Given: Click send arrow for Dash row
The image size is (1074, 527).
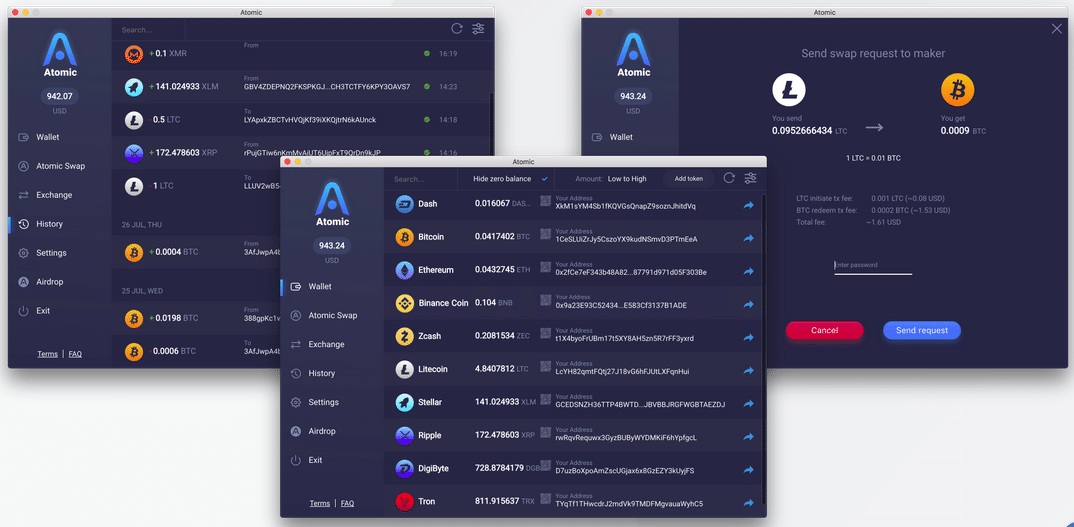Looking at the screenshot, I should coord(749,204).
